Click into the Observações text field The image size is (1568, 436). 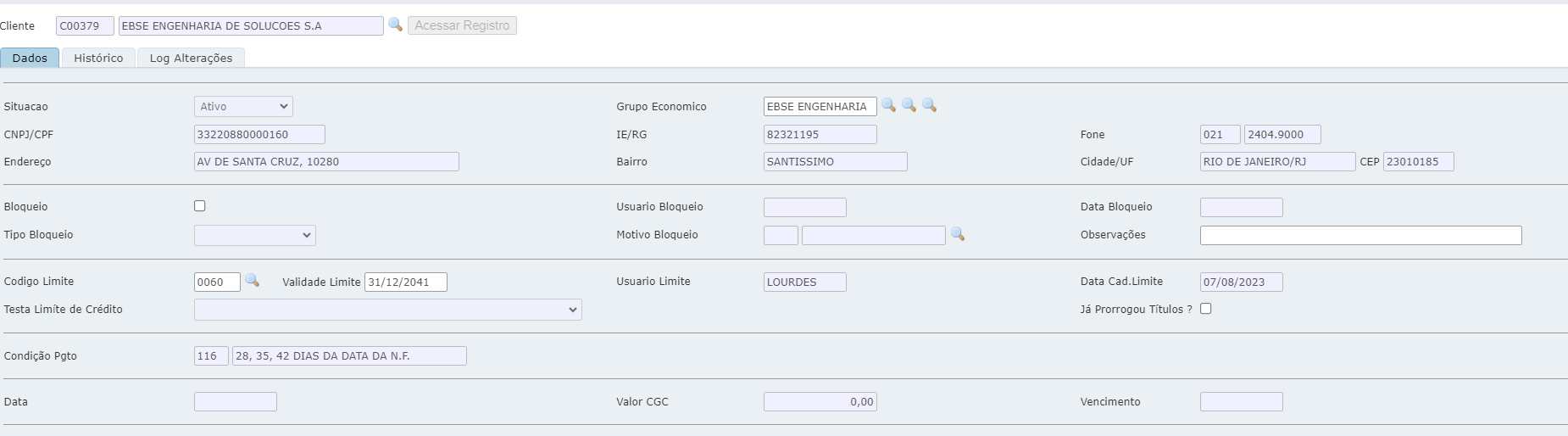coord(1360,235)
